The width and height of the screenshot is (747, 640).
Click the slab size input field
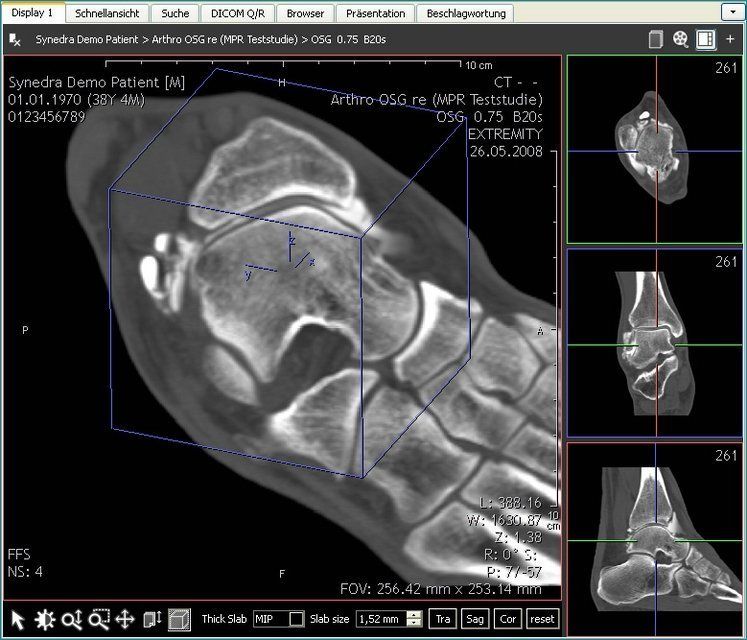[x=380, y=619]
